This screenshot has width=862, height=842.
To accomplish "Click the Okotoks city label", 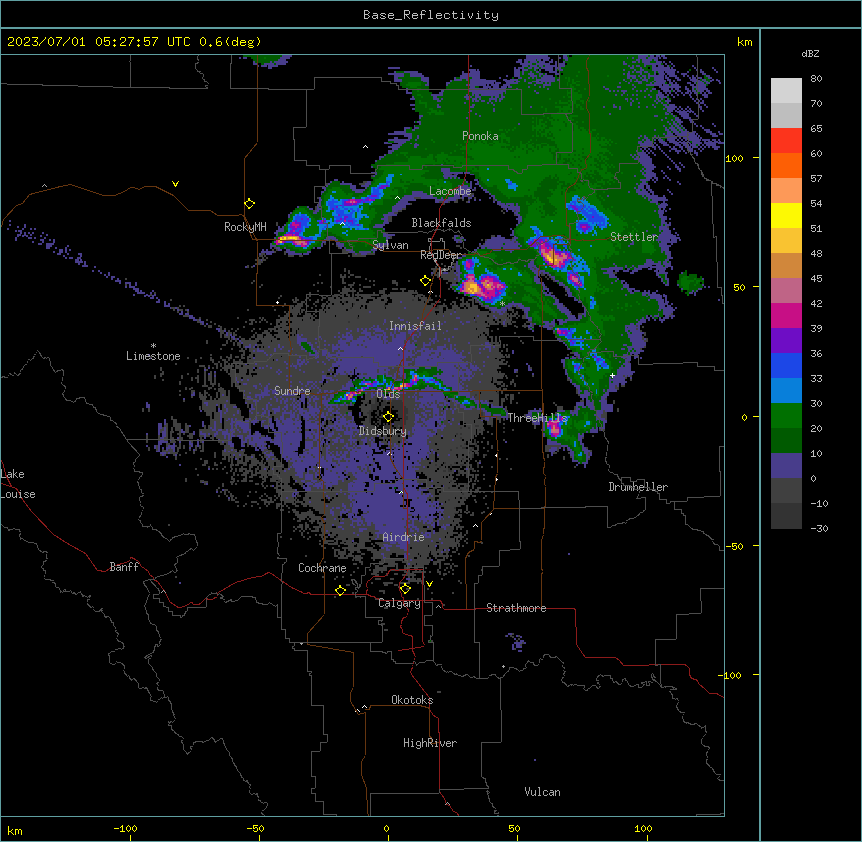I will (x=412, y=700).
